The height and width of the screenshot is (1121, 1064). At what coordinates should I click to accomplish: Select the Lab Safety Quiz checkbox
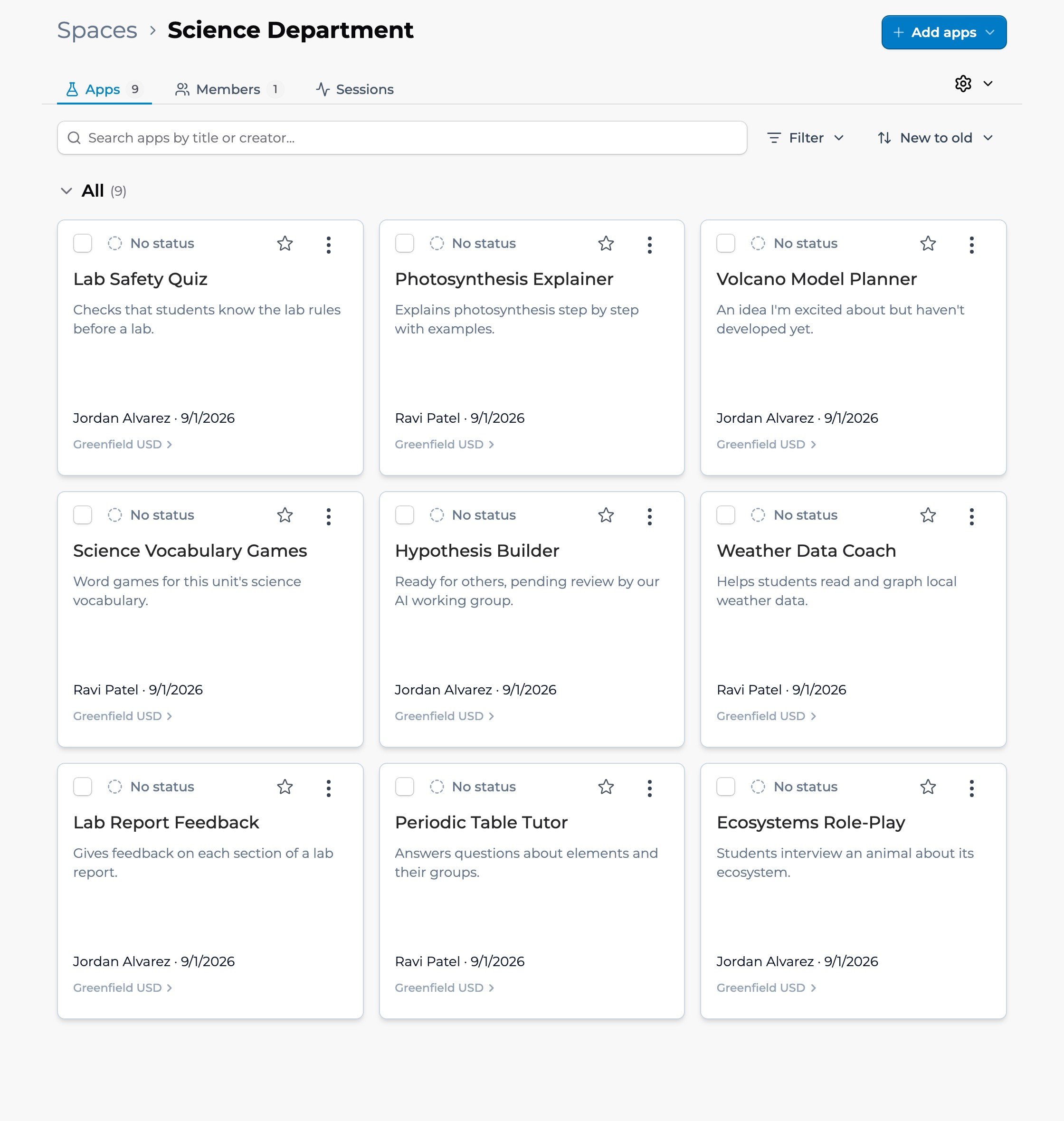click(83, 243)
